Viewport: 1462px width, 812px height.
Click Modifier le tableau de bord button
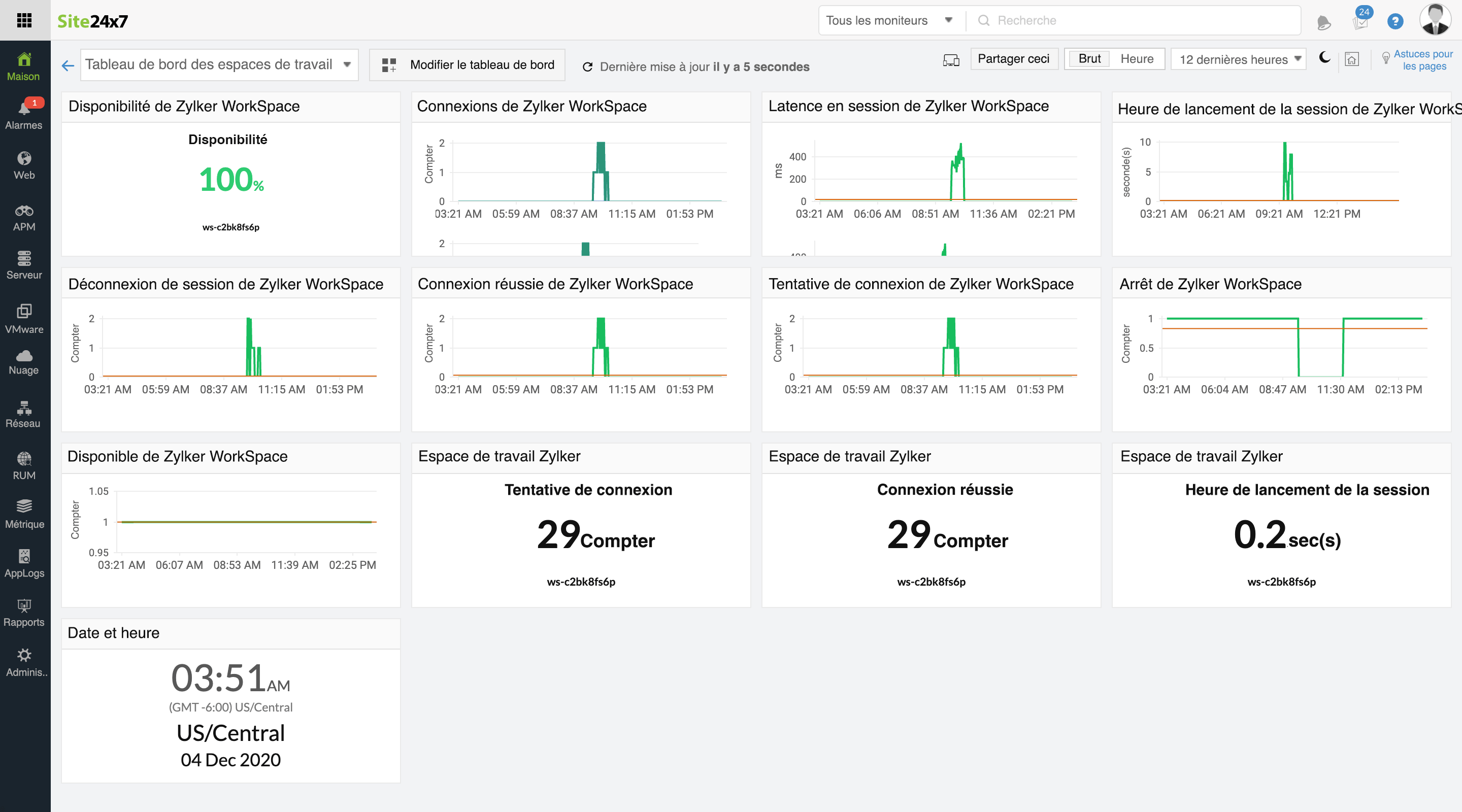tap(467, 64)
